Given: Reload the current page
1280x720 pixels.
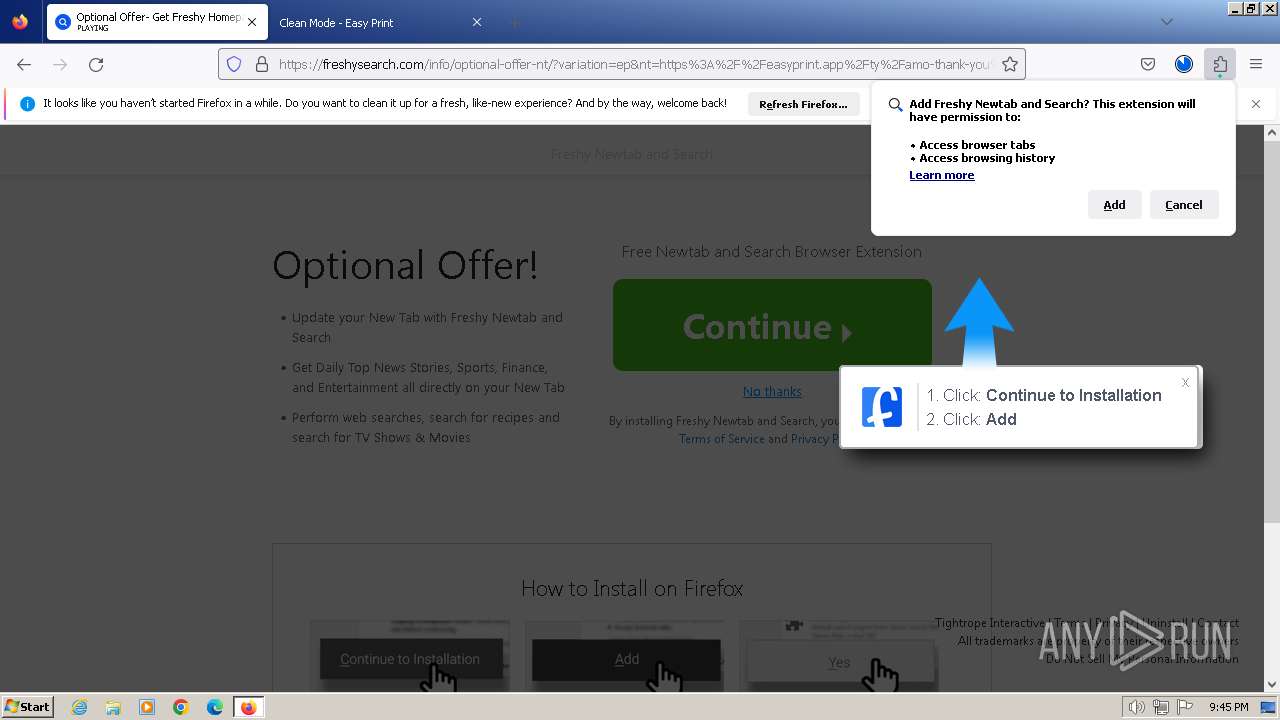Looking at the screenshot, I should pos(96,64).
